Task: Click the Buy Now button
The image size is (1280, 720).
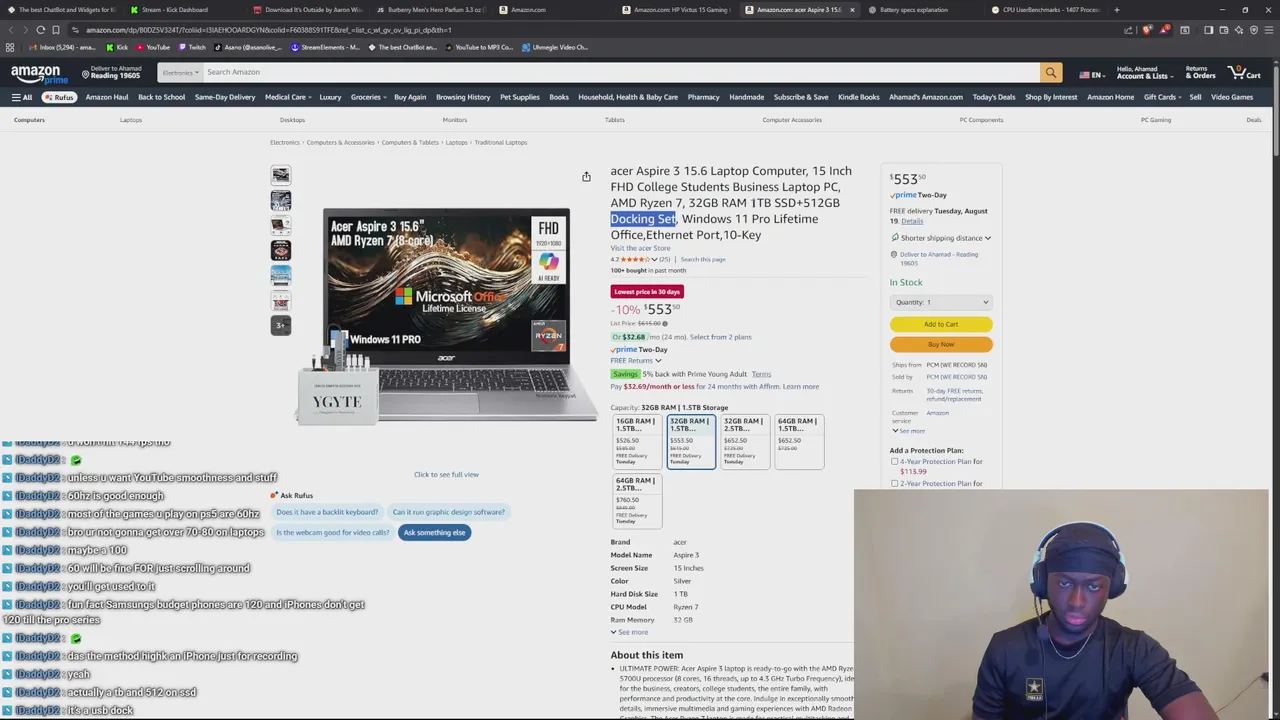Action: tap(941, 344)
